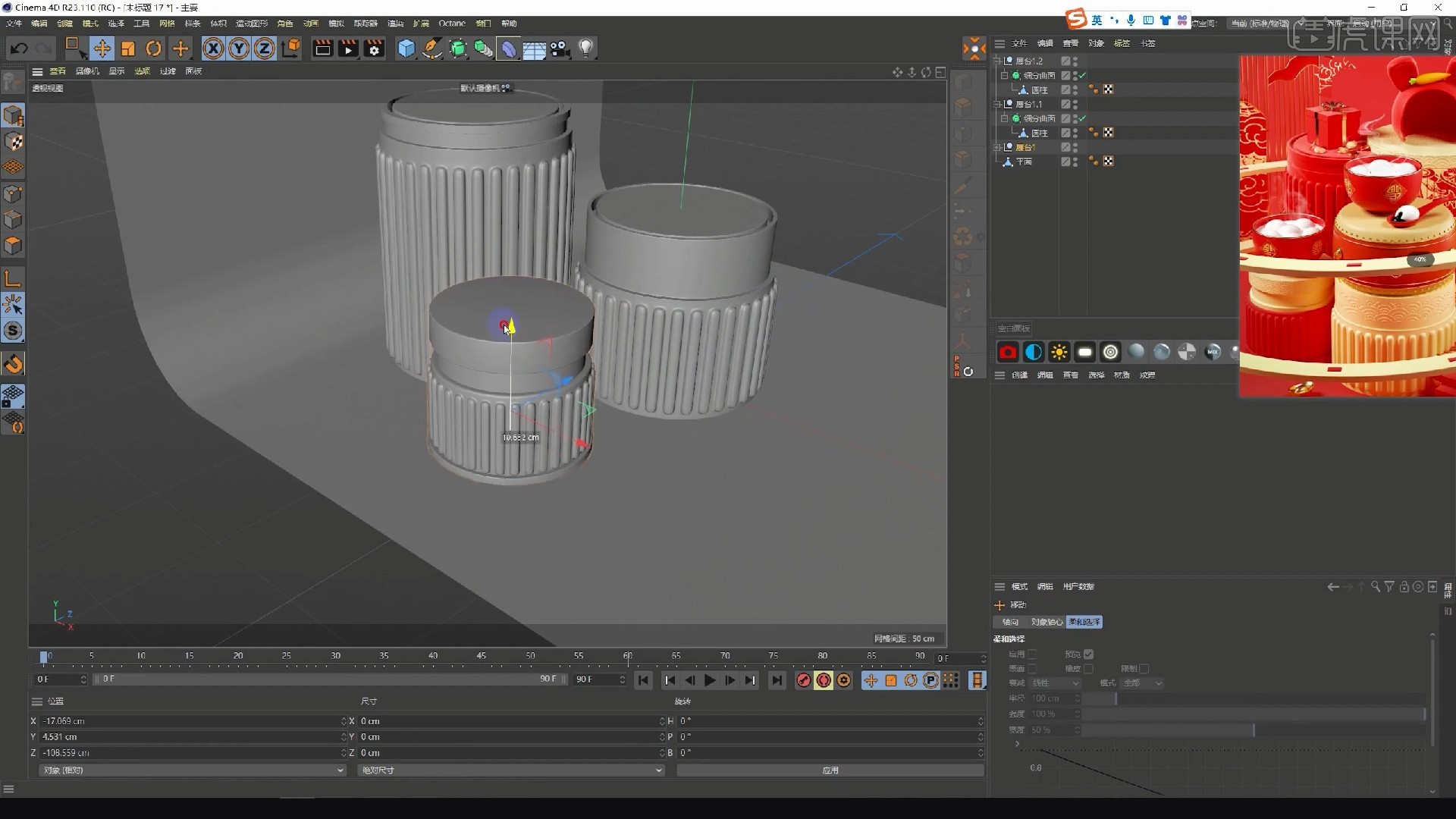This screenshot has height=819, width=1456.
Task: Switch to the 对象轴心 tab
Action: pos(1046,622)
